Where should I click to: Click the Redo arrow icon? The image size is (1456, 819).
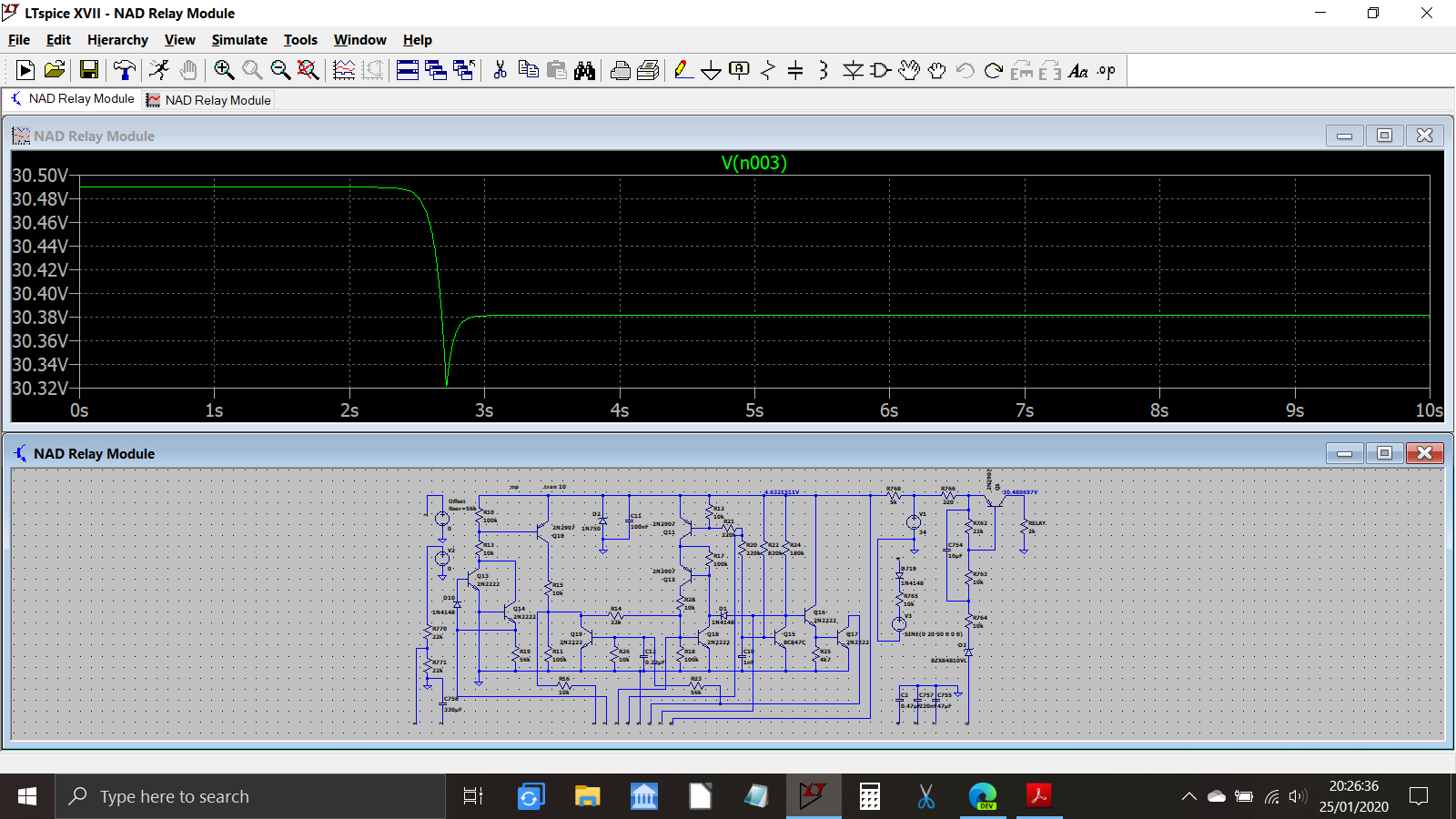coord(994,70)
